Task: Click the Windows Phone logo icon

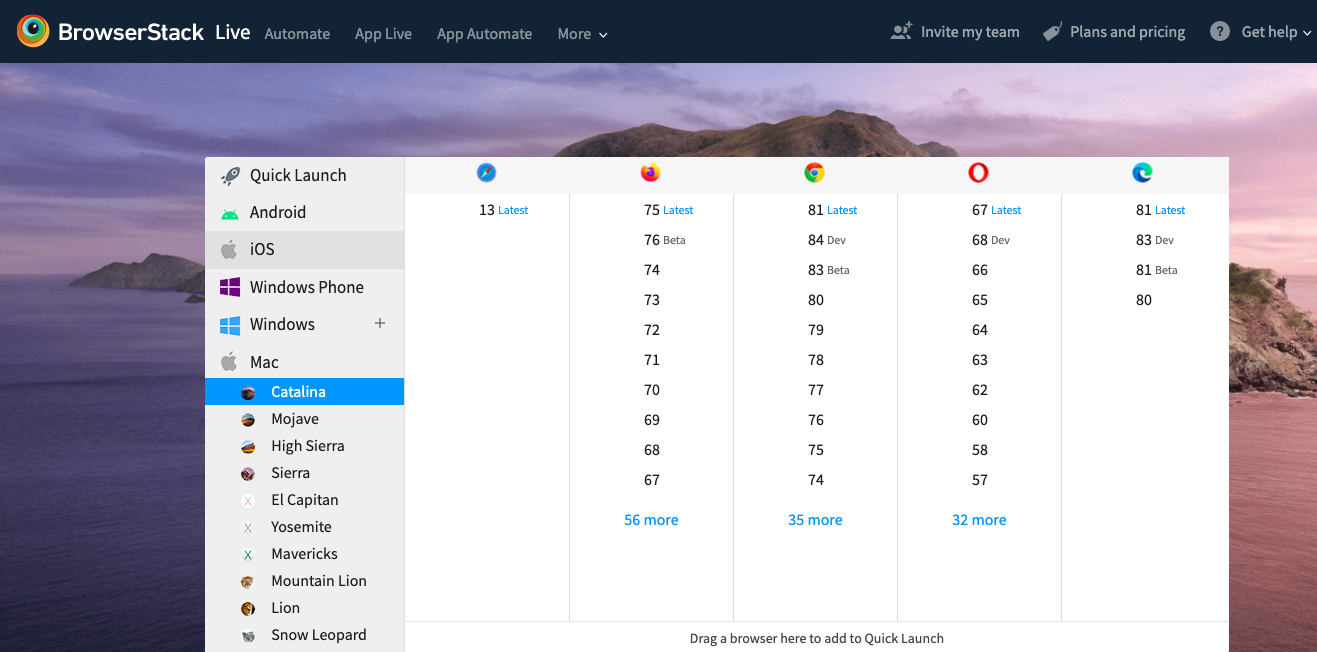Action: click(230, 287)
